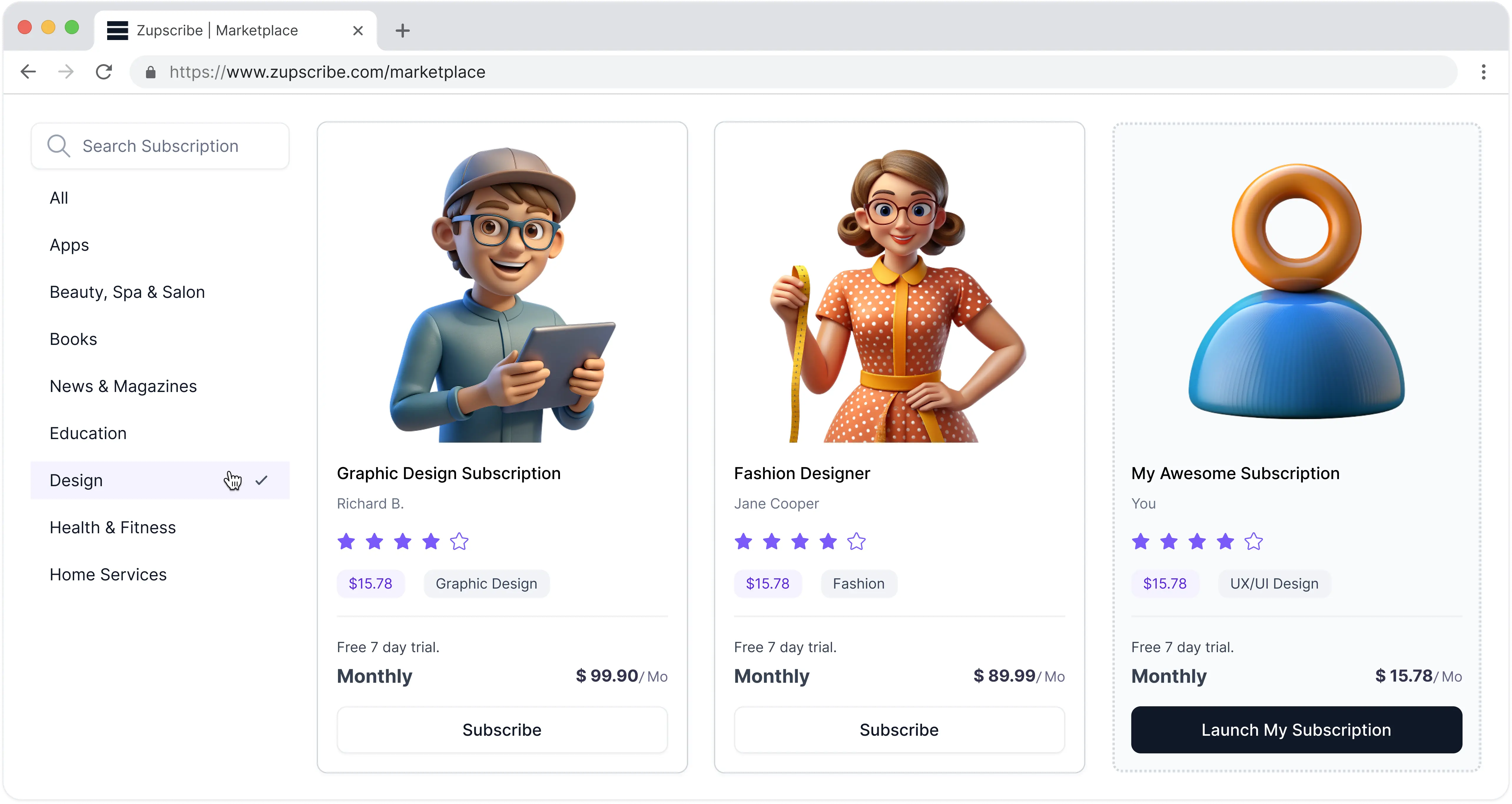Rate Fashion Designer one star

743,541
